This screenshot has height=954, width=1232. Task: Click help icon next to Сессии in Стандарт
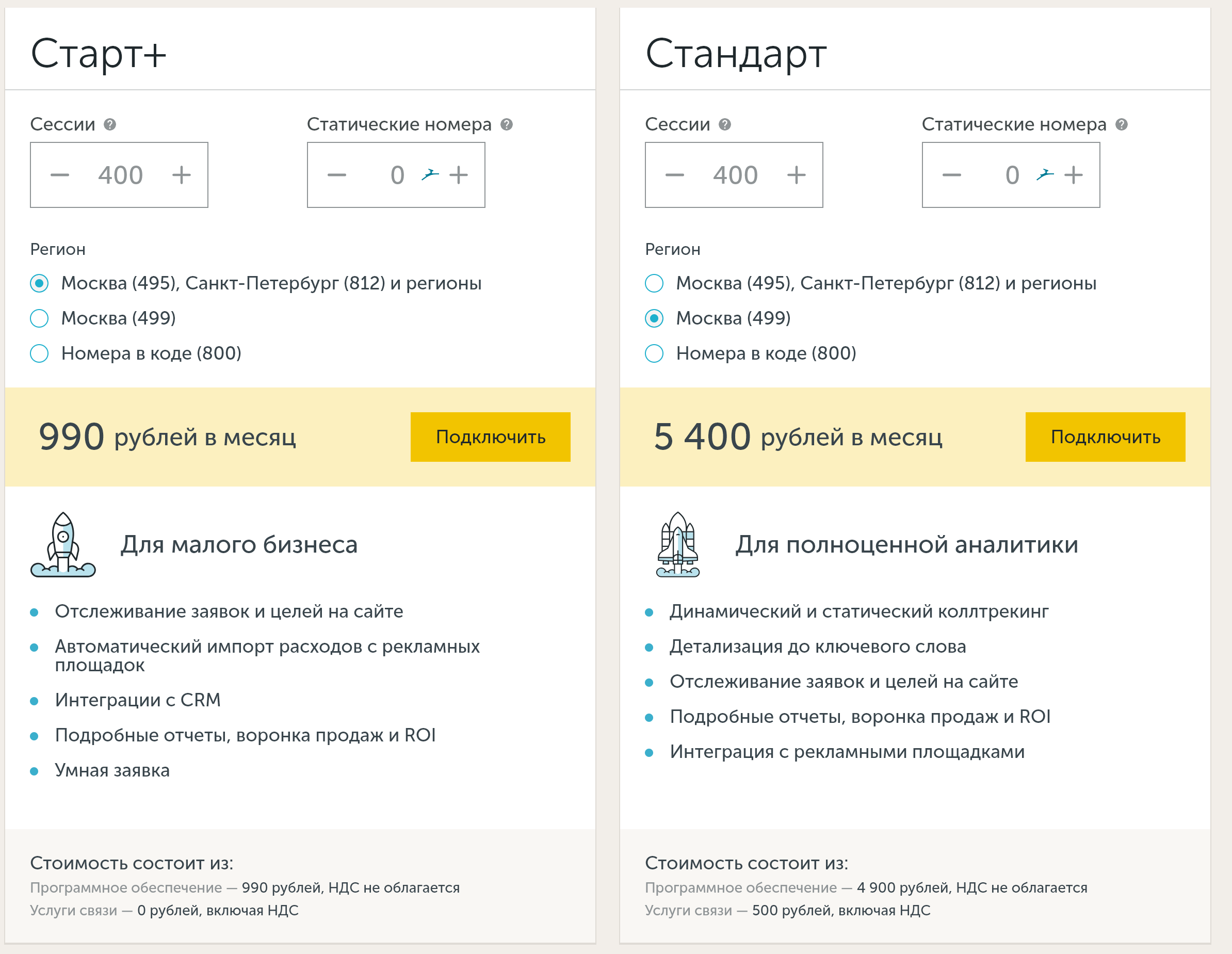pos(725,124)
